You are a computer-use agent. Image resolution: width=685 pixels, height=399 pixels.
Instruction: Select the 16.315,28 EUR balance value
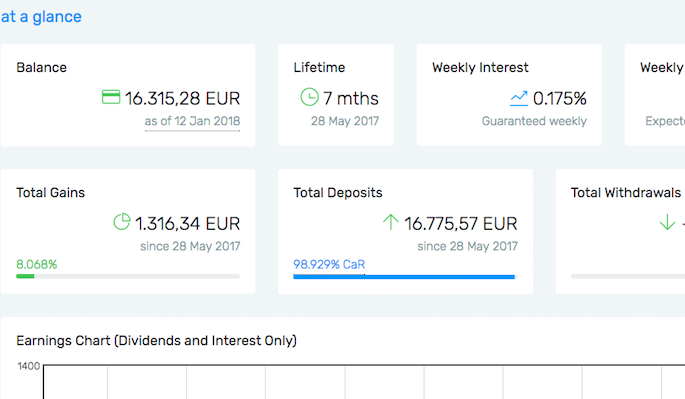(182, 98)
